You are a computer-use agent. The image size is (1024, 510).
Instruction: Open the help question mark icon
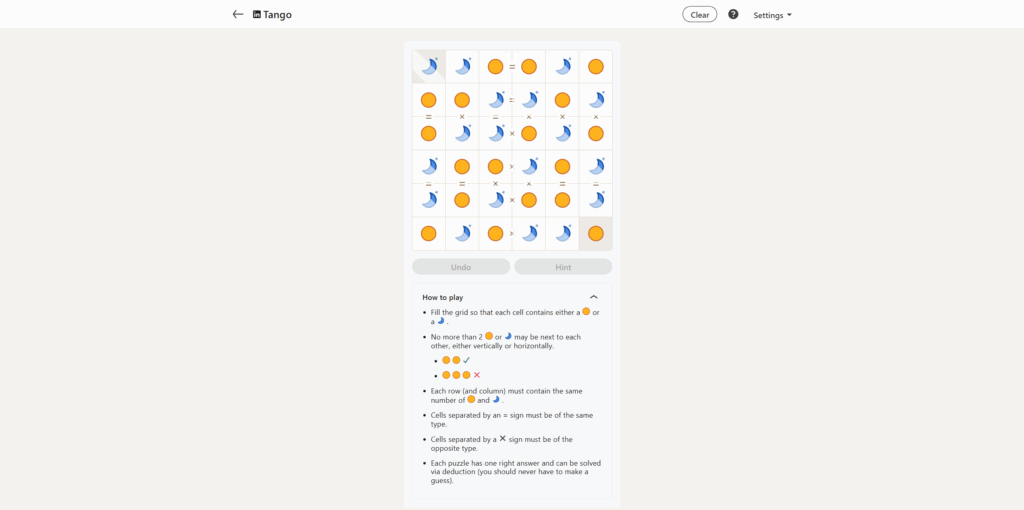[733, 15]
